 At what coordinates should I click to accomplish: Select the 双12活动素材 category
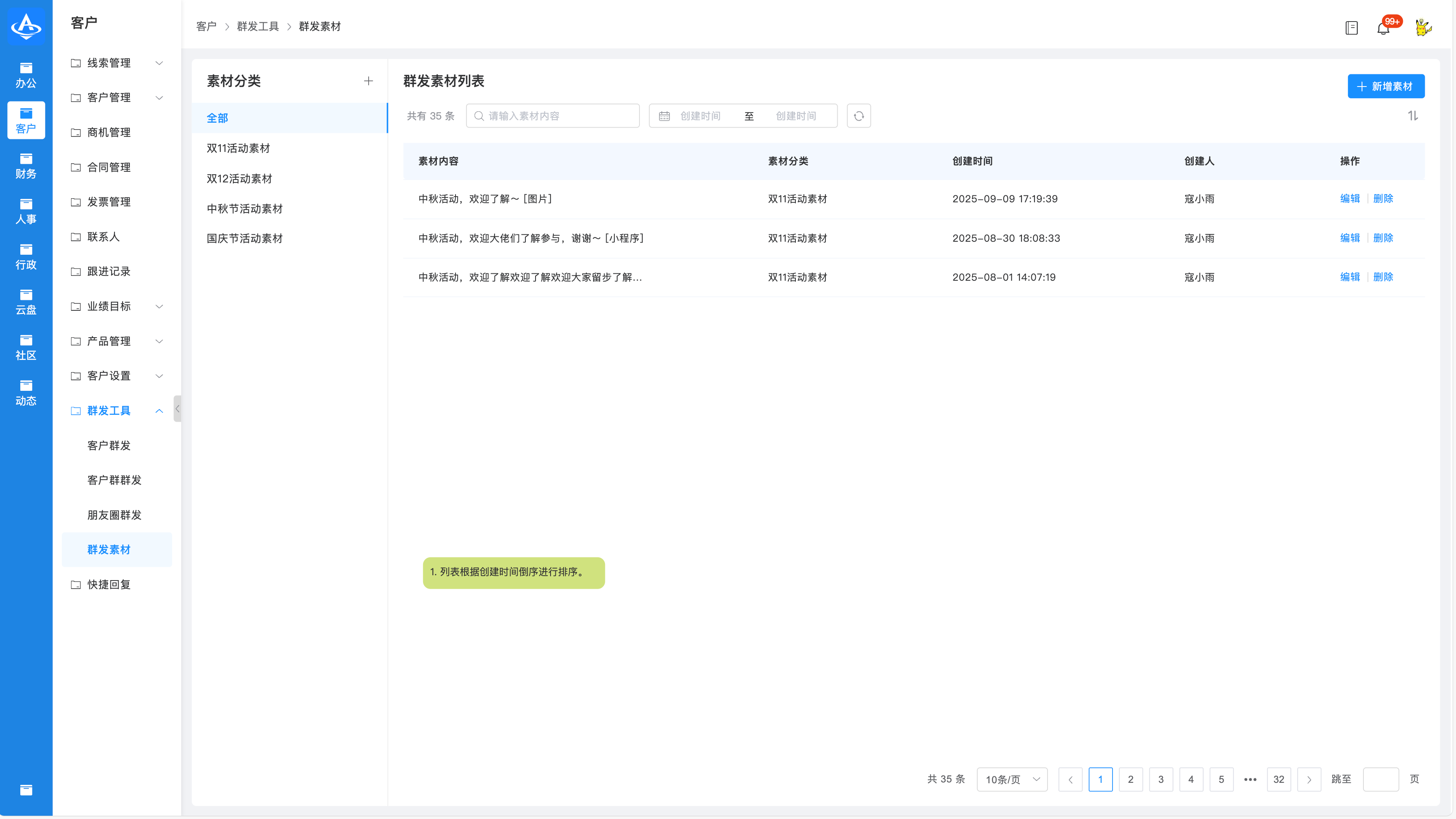coord(239,179)
